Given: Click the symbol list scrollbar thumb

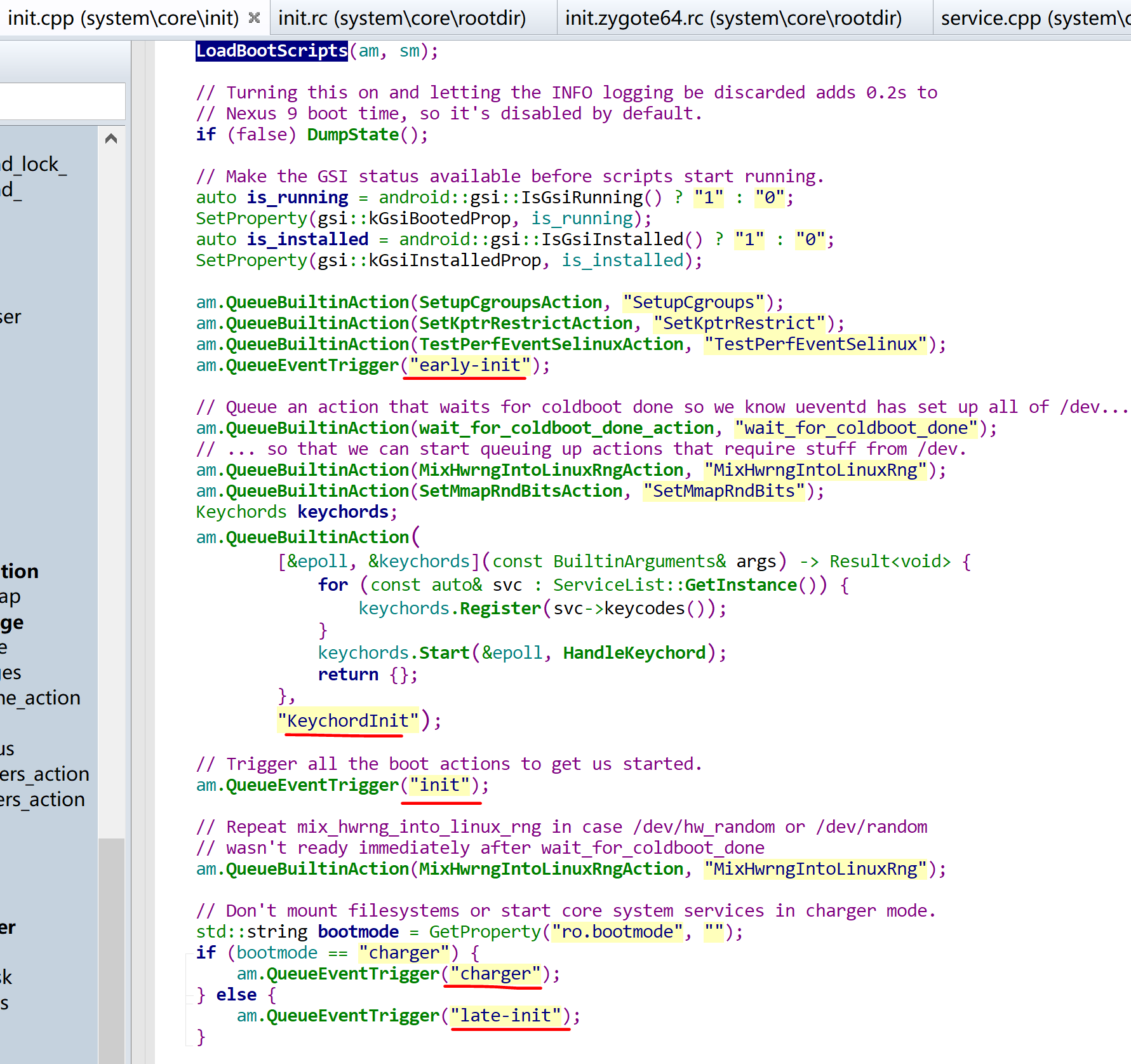Looking at the screenshot, I should (x=111, y=951).
